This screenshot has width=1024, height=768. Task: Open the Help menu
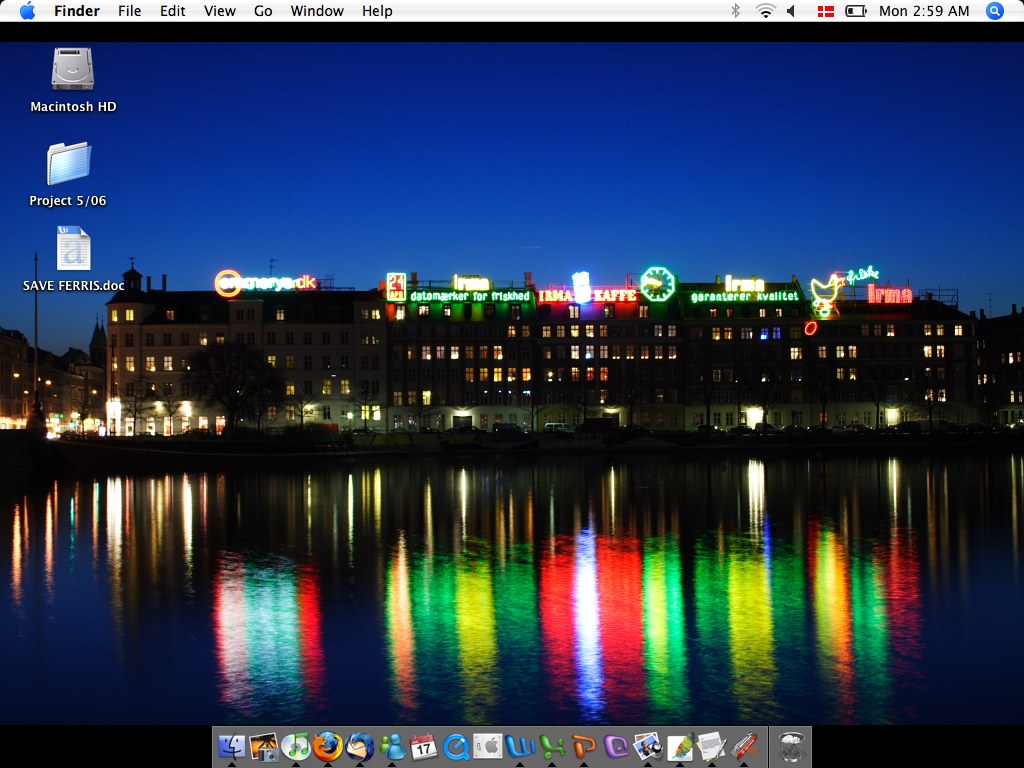[x=377, y=10]
